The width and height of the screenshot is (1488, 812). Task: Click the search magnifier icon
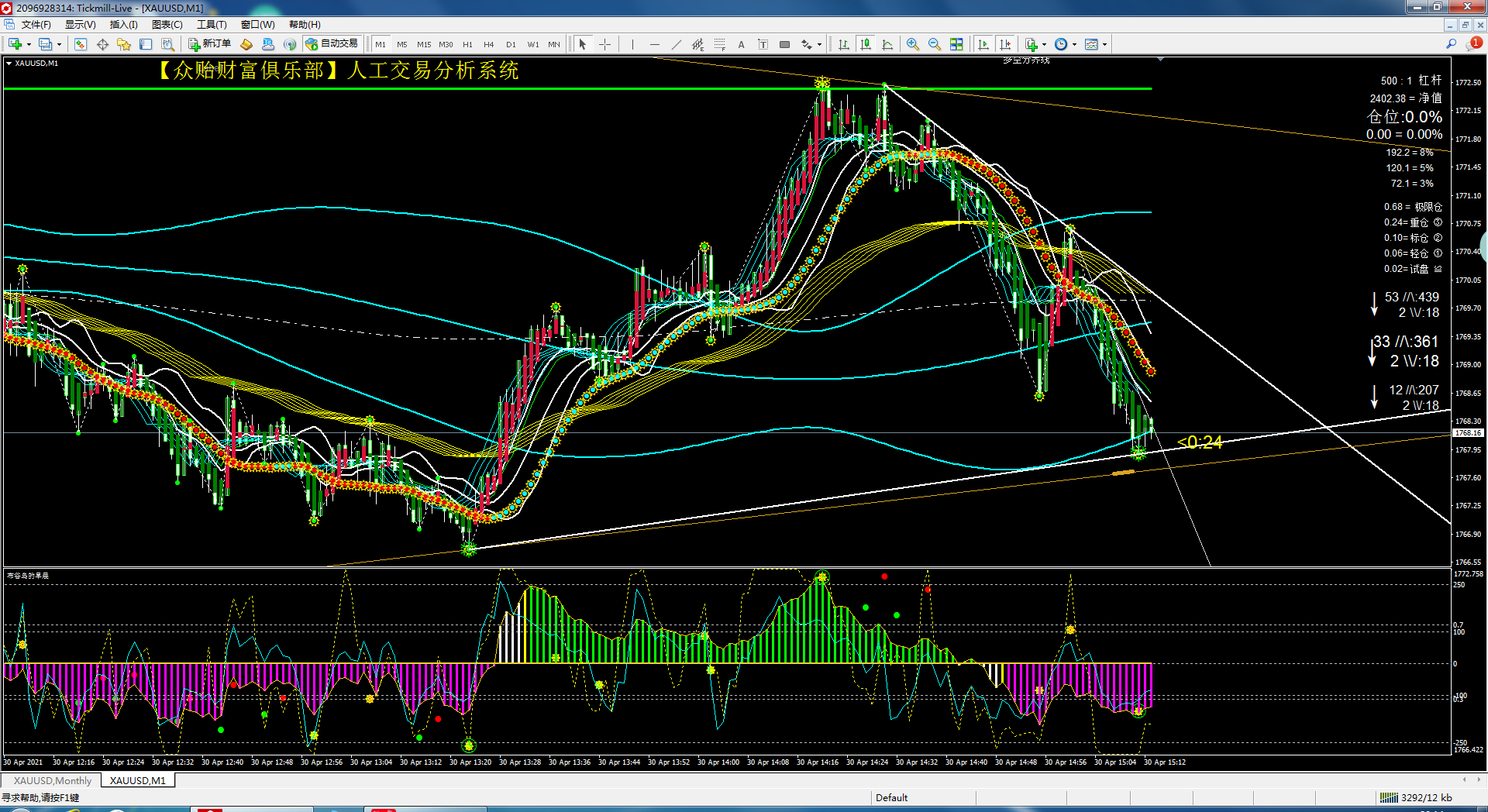click(1451, 44)
